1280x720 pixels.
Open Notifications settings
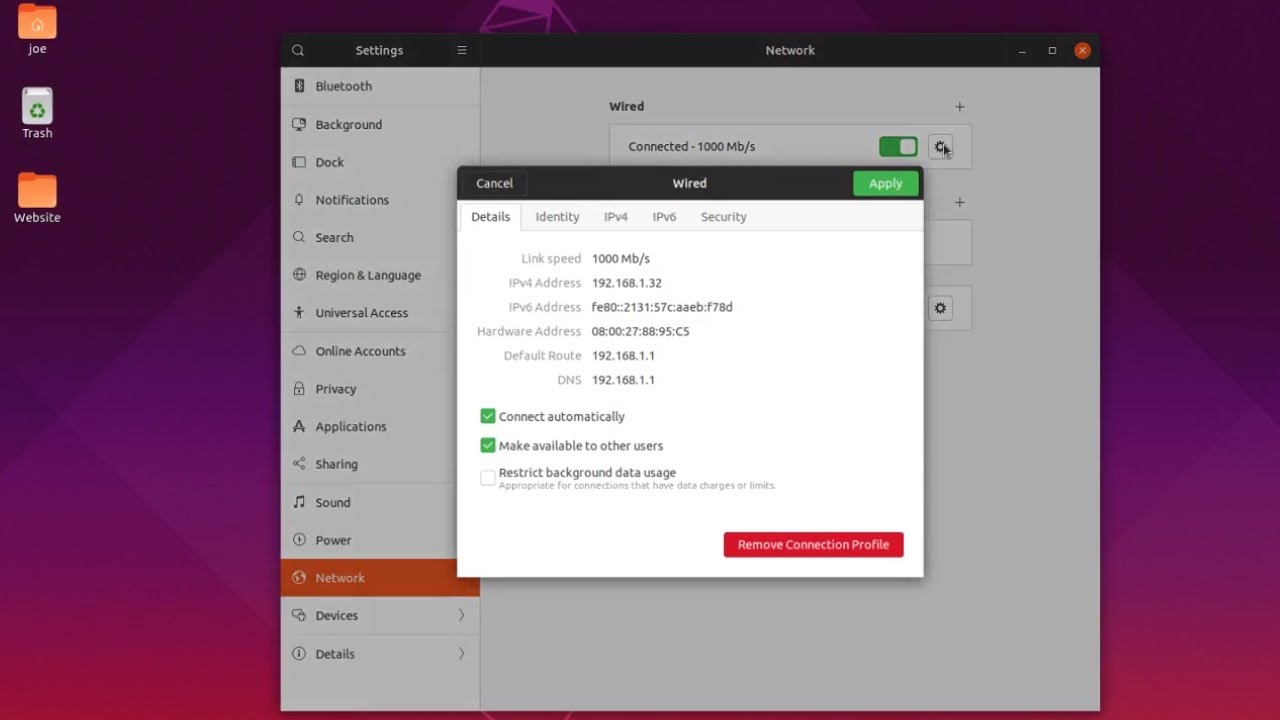tap(380, 200)
